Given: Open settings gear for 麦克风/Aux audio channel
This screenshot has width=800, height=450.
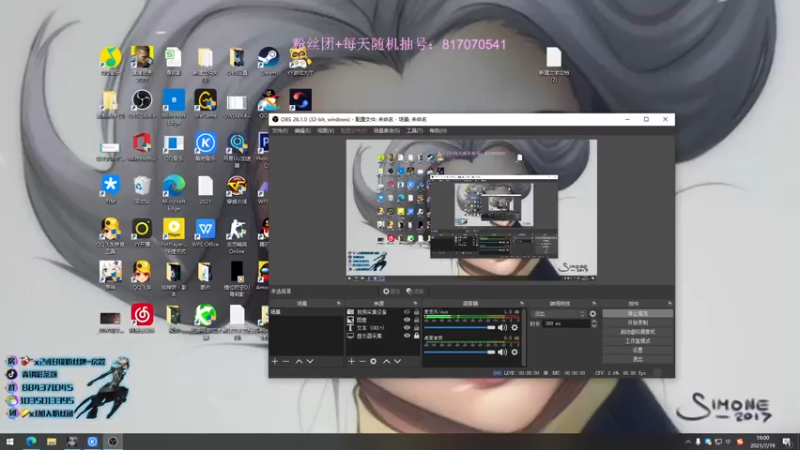Looking at the screenshot, I should coord(514,328).
